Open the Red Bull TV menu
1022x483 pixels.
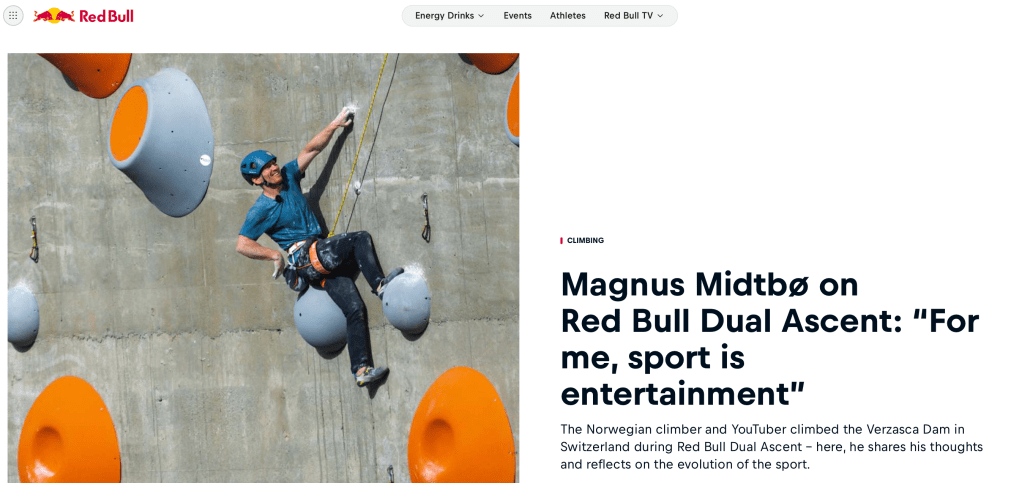click(634, 16)
